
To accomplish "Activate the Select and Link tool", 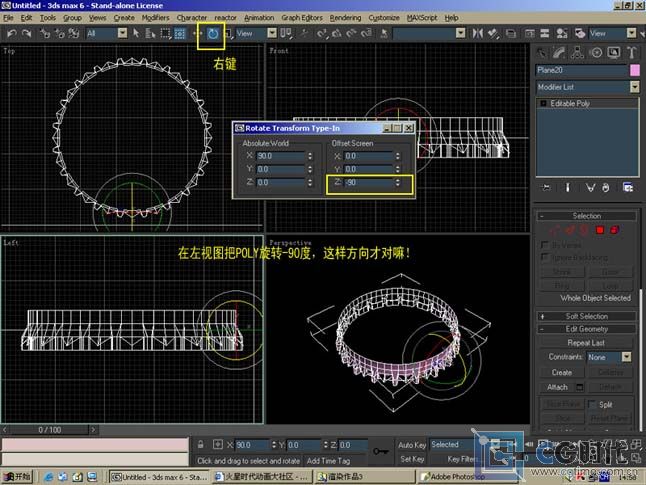I will [x=44, y=33].
